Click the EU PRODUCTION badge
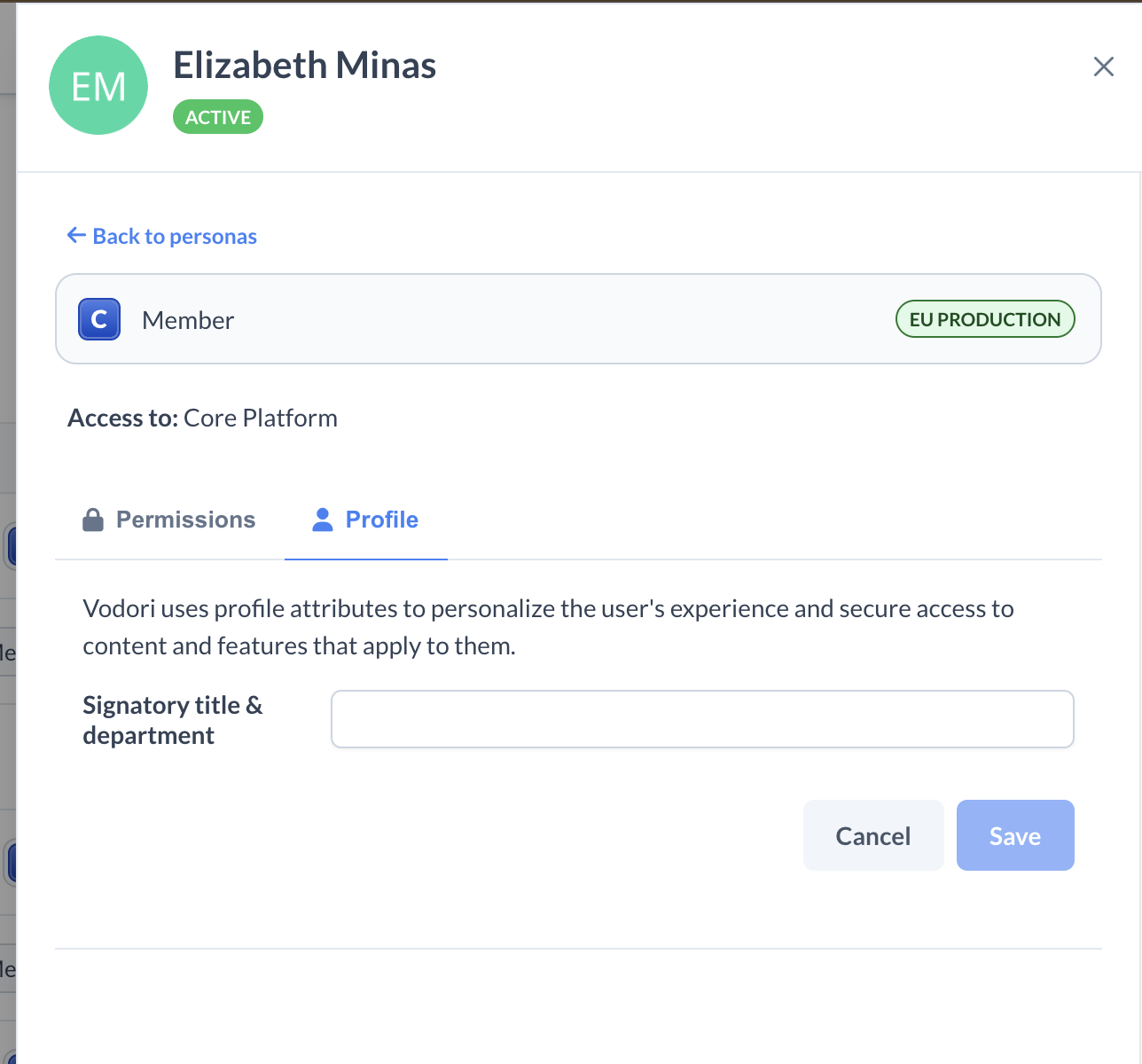 tap(984, 319)
